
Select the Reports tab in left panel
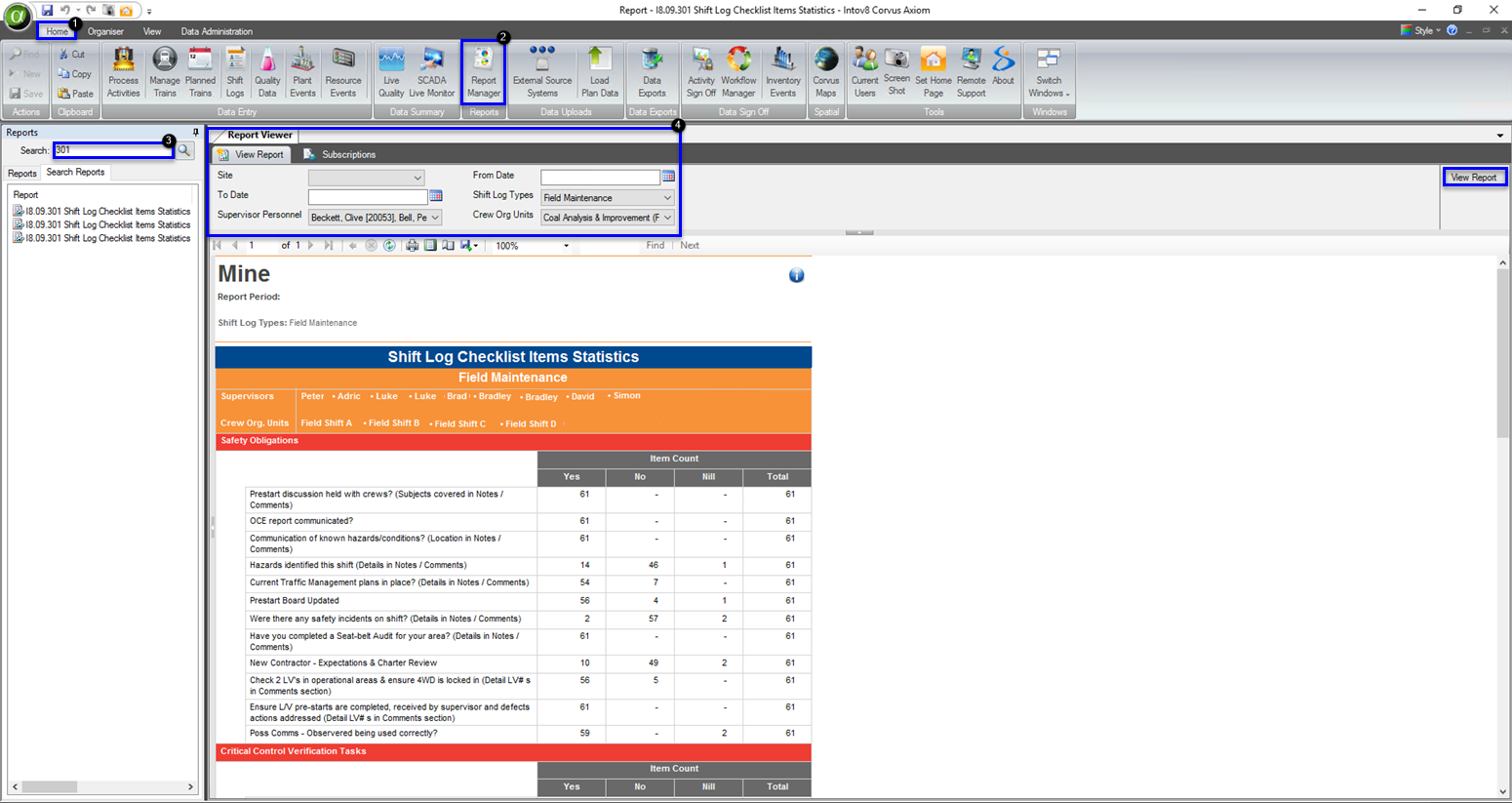pos(21,173)
